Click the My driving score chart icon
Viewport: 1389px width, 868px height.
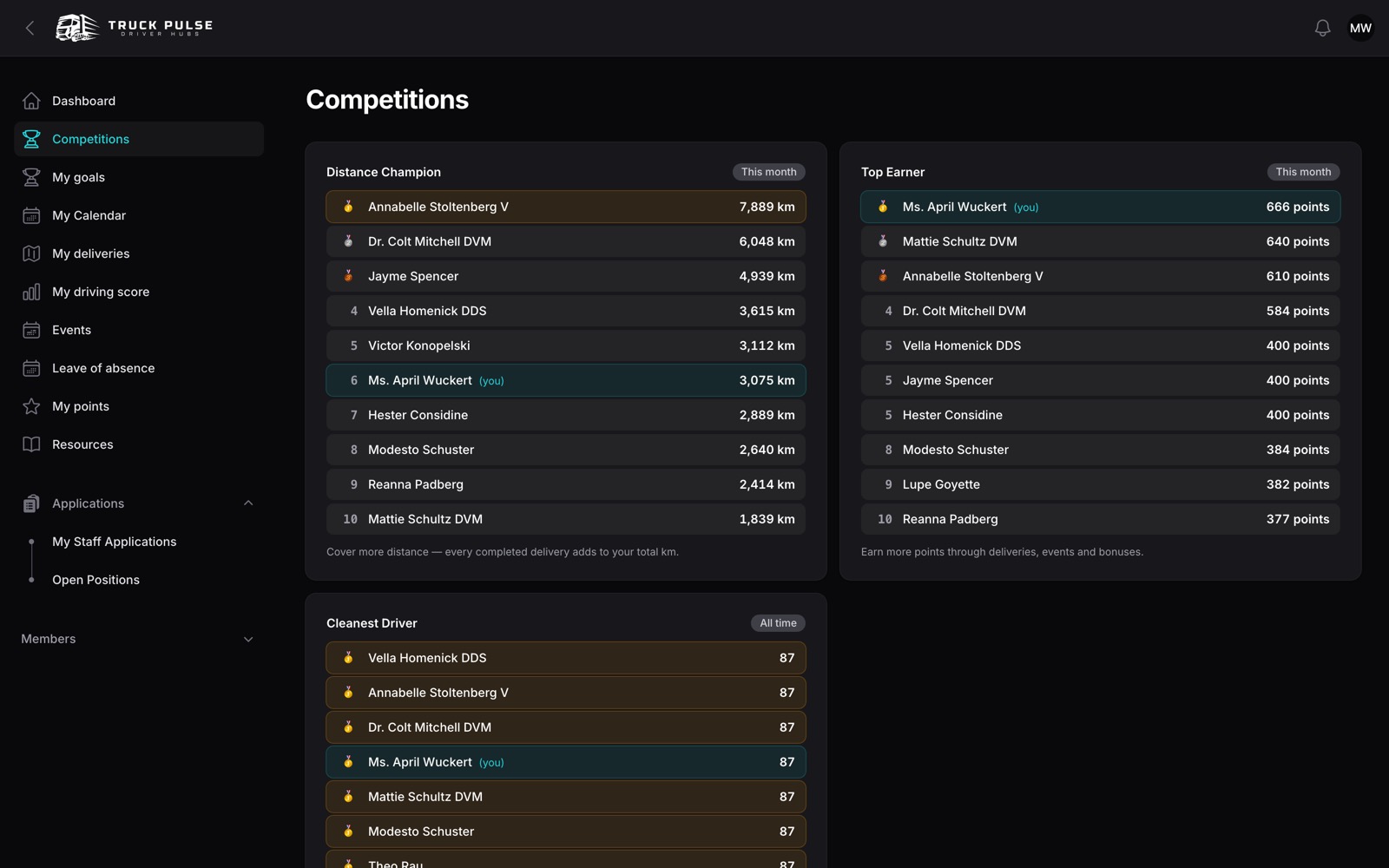(x=31, y=292)
